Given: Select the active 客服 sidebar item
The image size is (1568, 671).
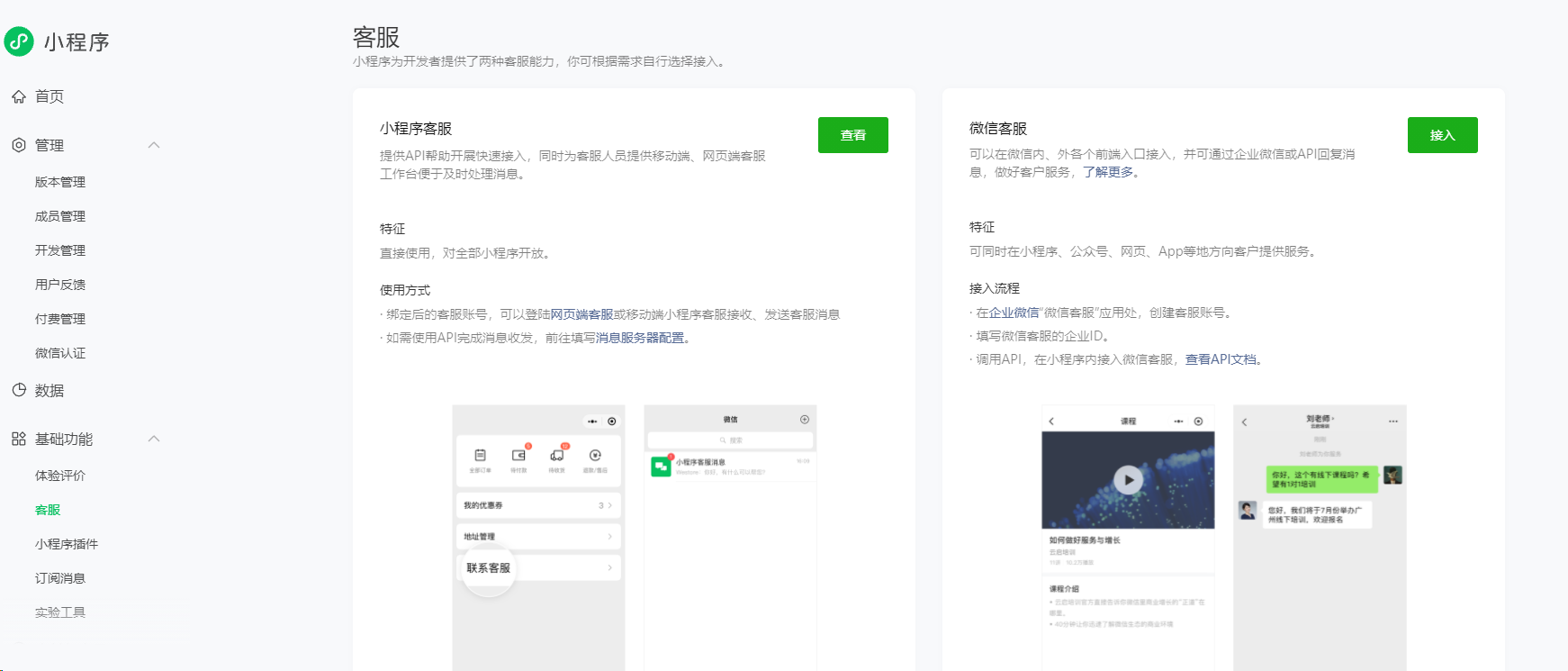Looking at the screenshot, I should click(48, 510).
